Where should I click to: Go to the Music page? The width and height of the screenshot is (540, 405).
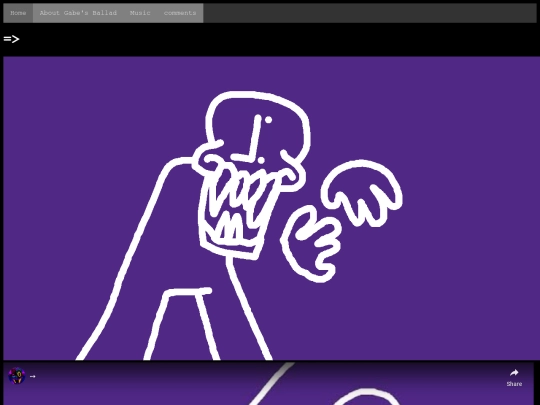click(x=140, y=13)
